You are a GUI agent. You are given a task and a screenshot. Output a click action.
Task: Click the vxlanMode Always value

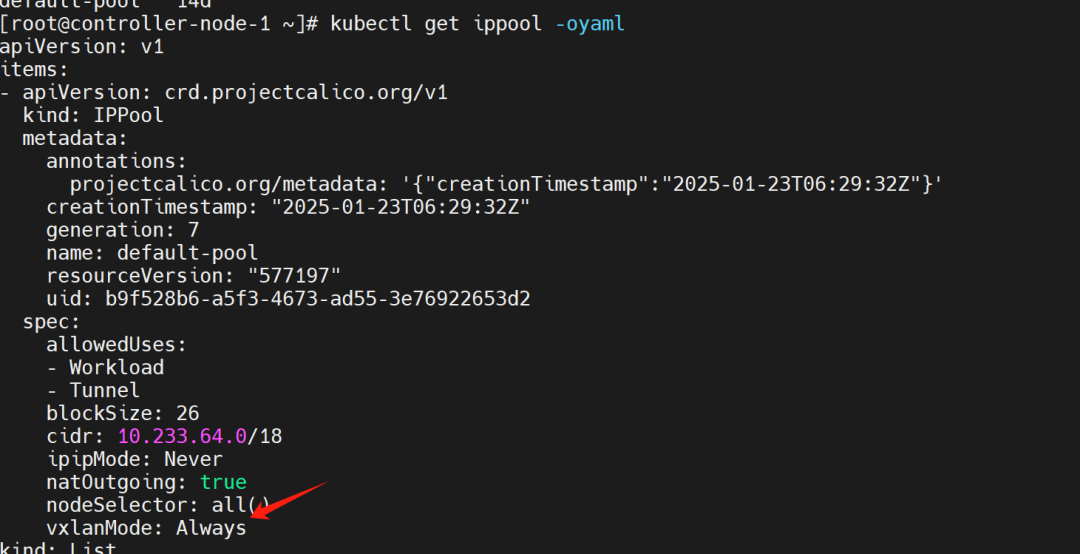pos(211,529)
